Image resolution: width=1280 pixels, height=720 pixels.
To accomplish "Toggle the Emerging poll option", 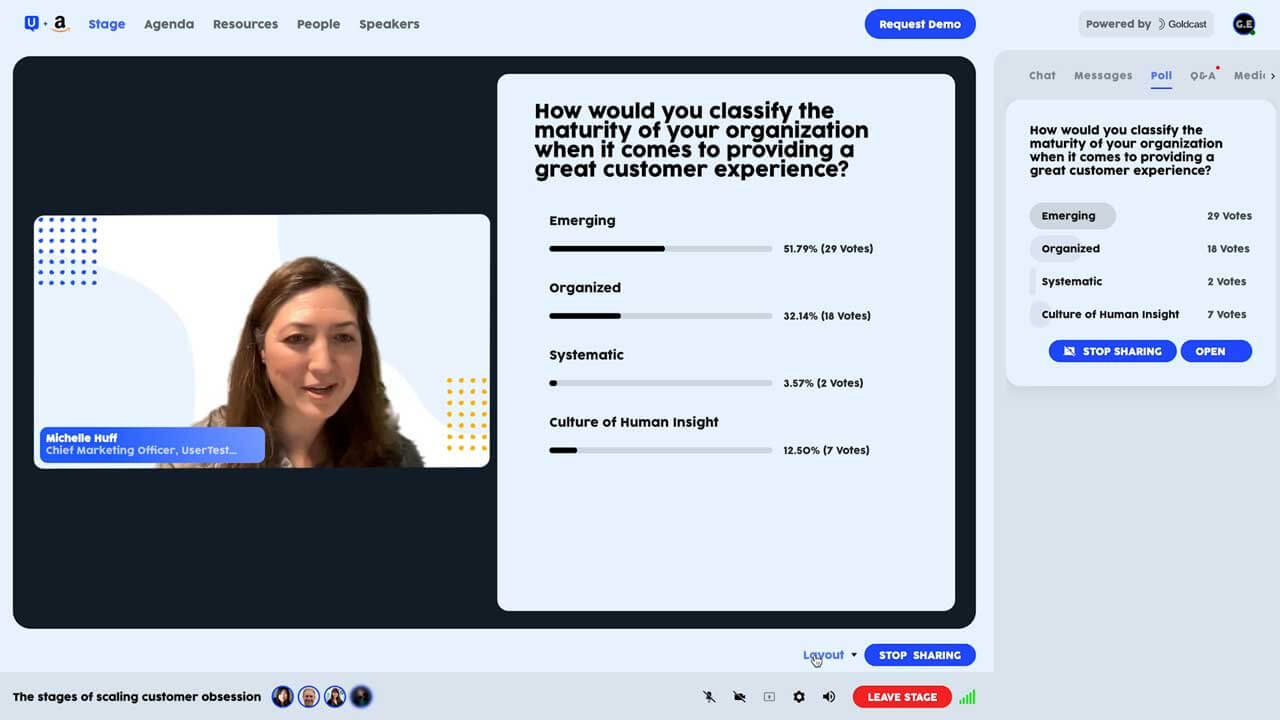I will (x=1072, y=215).
